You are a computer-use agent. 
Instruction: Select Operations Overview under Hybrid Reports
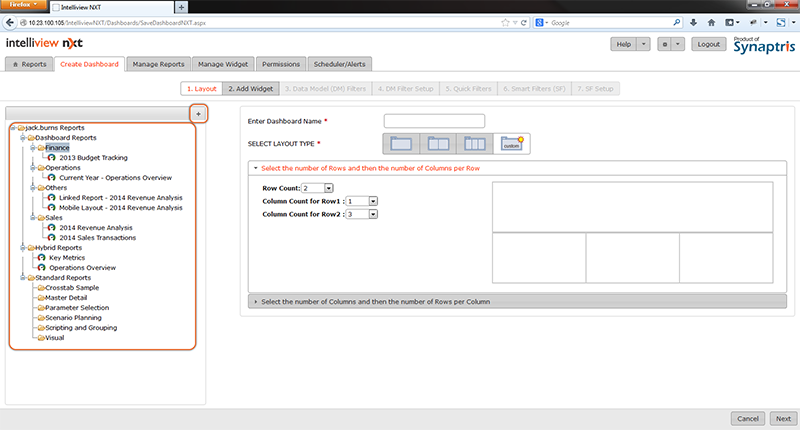click(x=82, y=268)
